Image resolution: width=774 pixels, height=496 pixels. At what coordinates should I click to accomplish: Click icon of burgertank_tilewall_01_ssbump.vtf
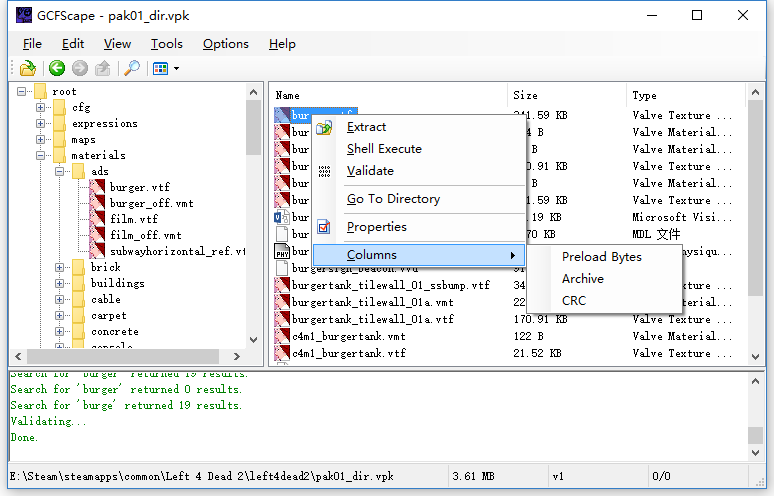point(282,285)
